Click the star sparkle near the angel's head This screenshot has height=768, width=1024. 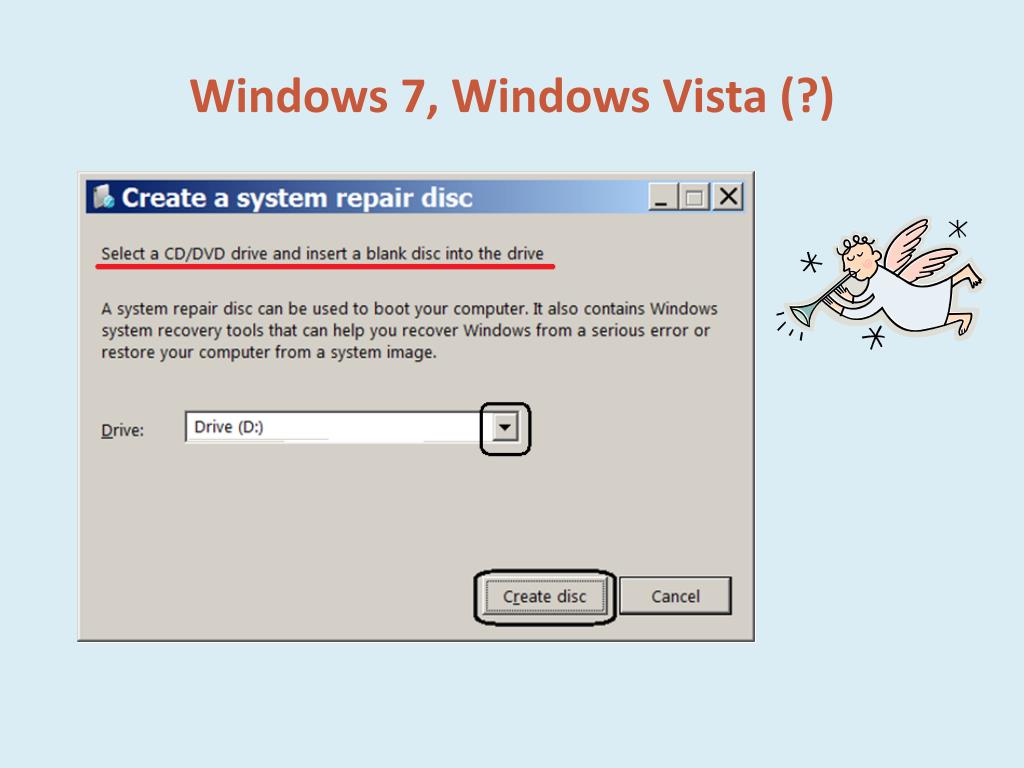(810, 263)
